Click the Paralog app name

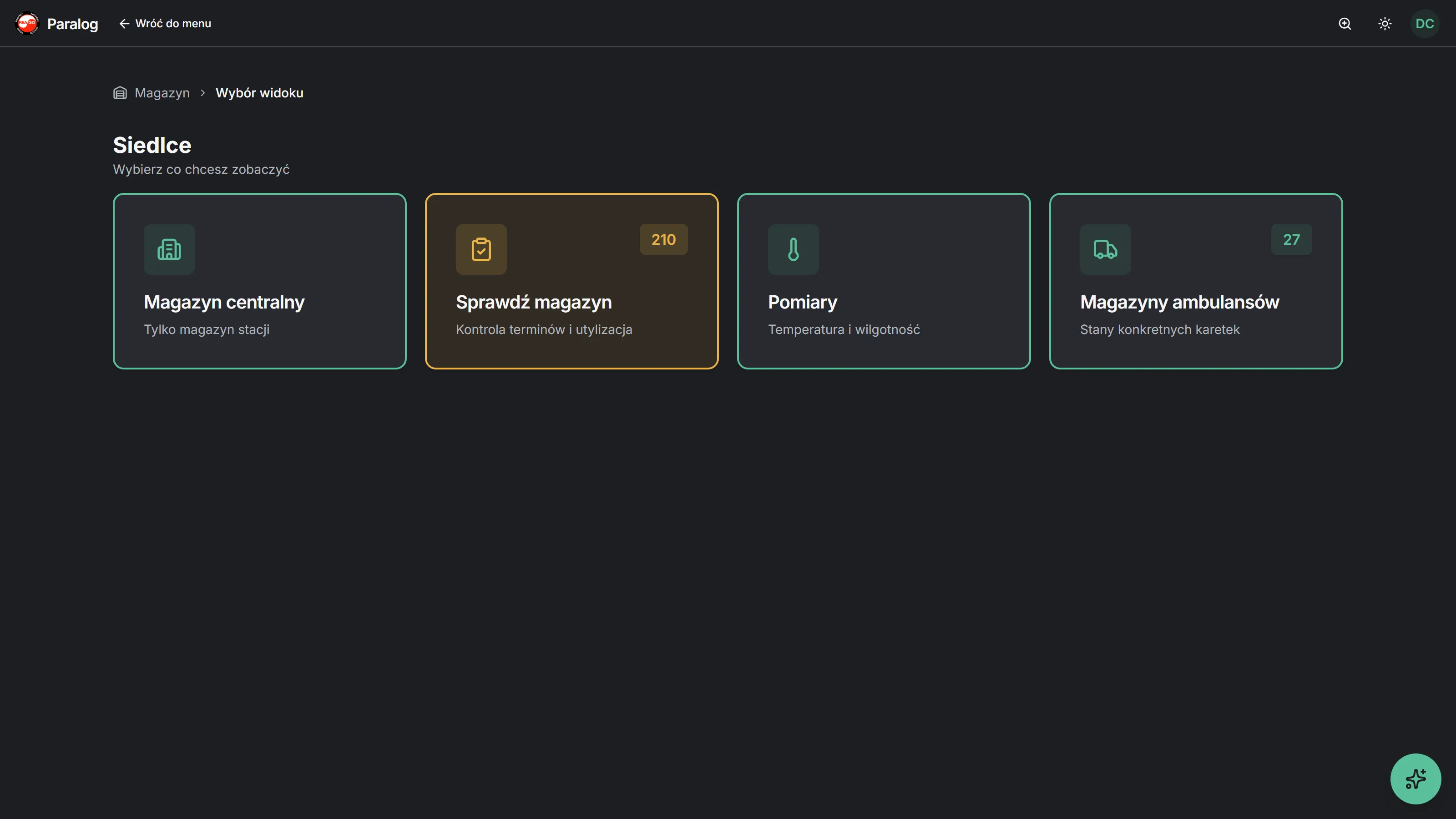pos(72,24)
